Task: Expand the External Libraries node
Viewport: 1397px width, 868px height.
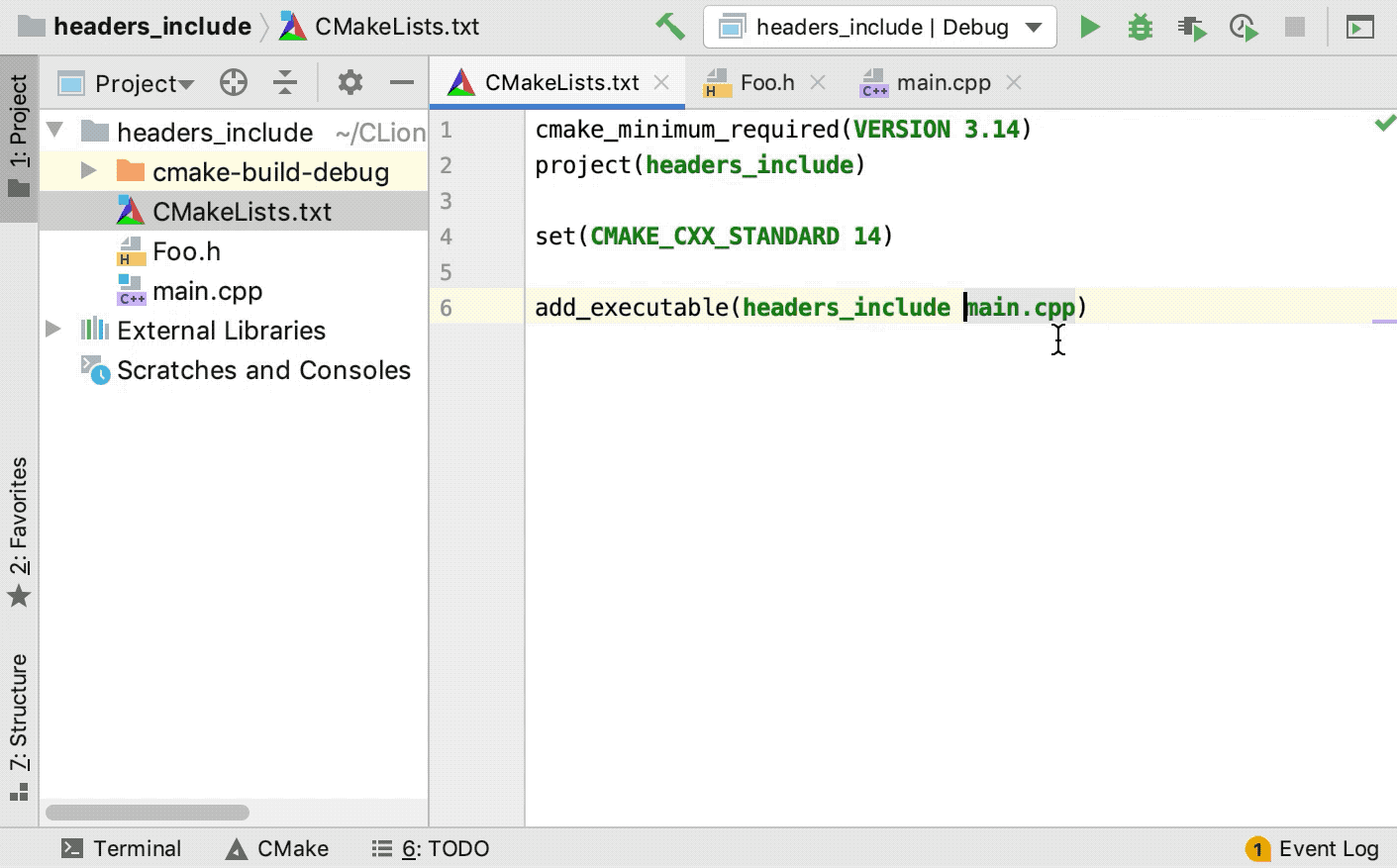Action: [52, 331]
